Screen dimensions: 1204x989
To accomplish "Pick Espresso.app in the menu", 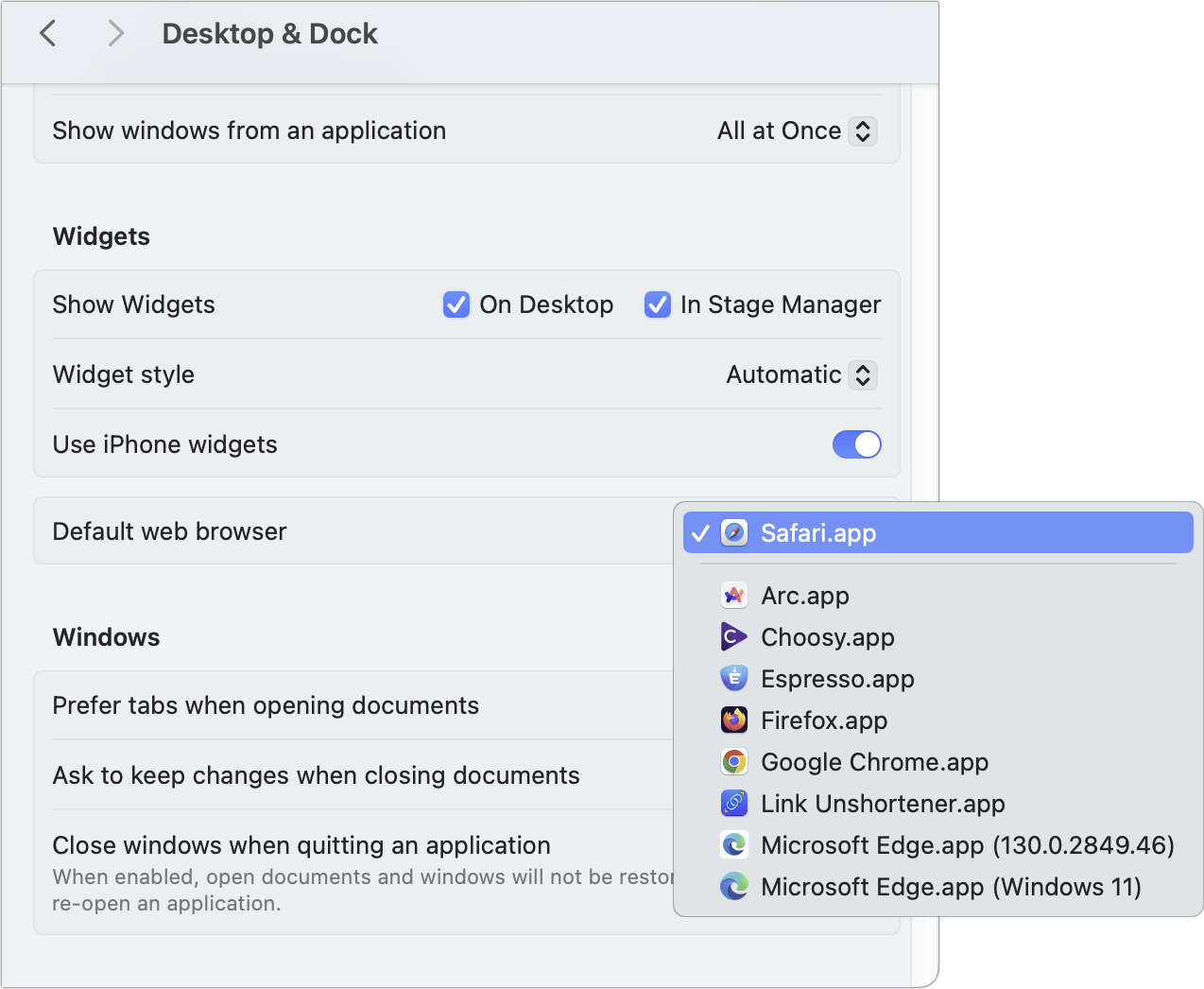I will coord(938,679).
